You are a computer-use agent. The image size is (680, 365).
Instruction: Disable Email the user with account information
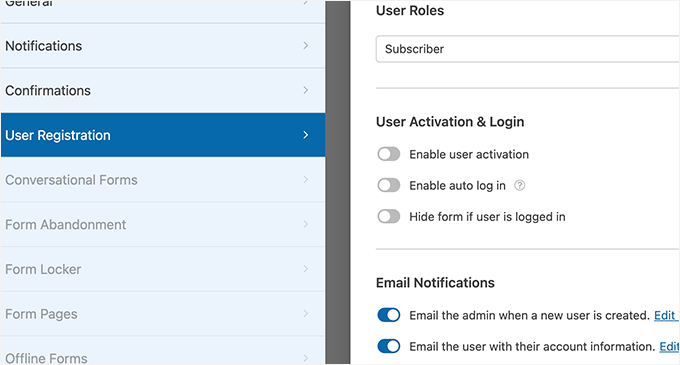coord(389,346)
